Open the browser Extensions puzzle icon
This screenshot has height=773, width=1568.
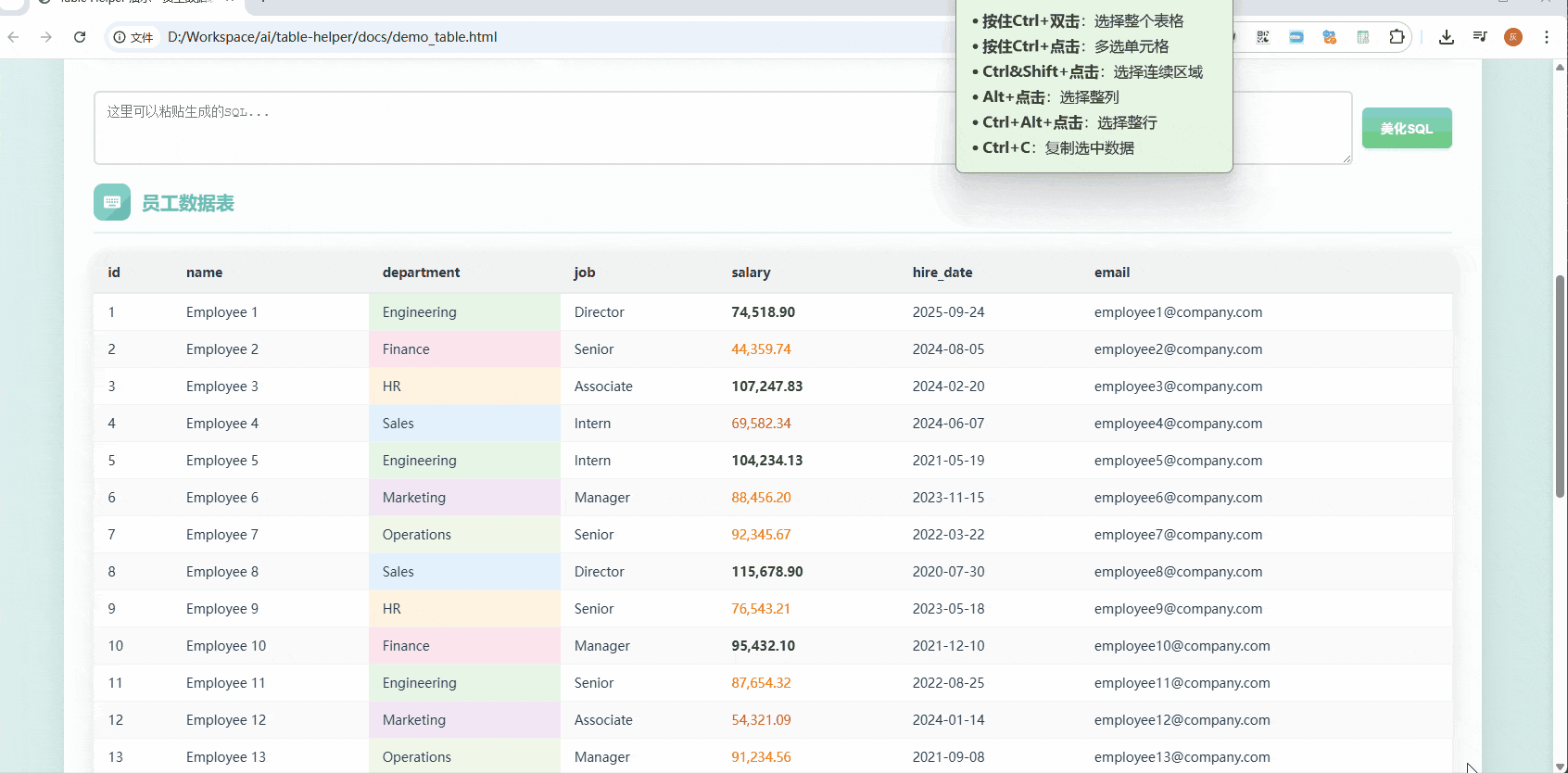click(x=1397, y=37)
